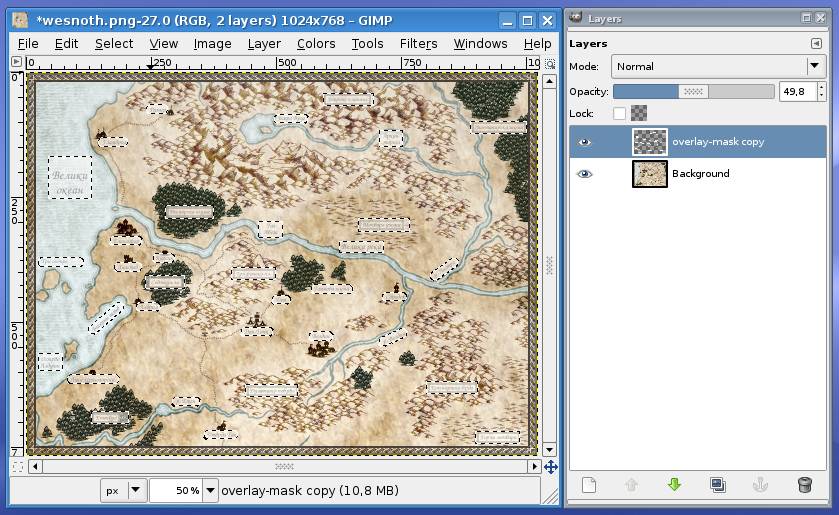Click the opacity value field 49,8
This screenshot has width=839, height=515.
coord(797,92)
